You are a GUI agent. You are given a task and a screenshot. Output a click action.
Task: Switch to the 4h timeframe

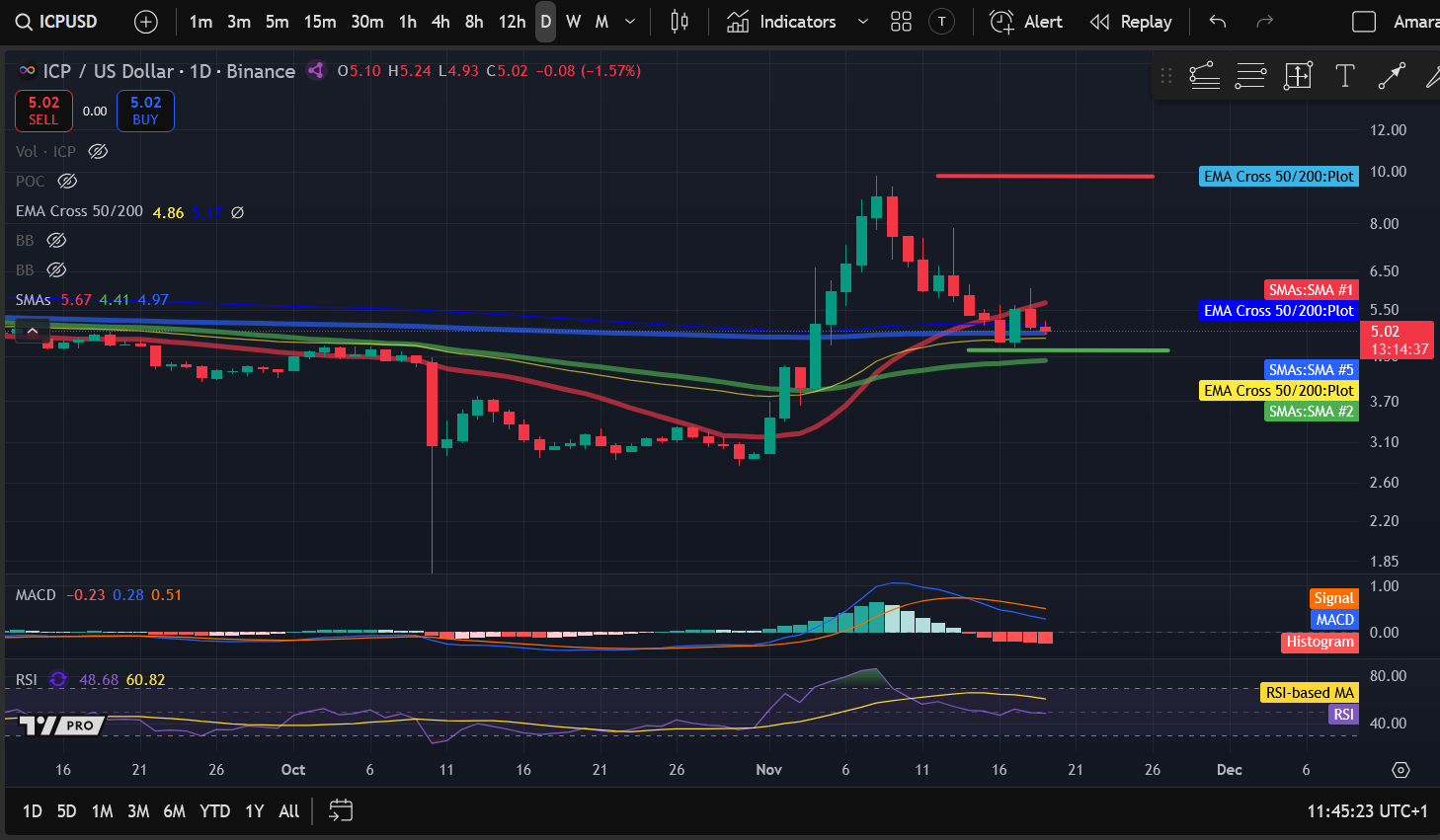click(x=440, y=22)
